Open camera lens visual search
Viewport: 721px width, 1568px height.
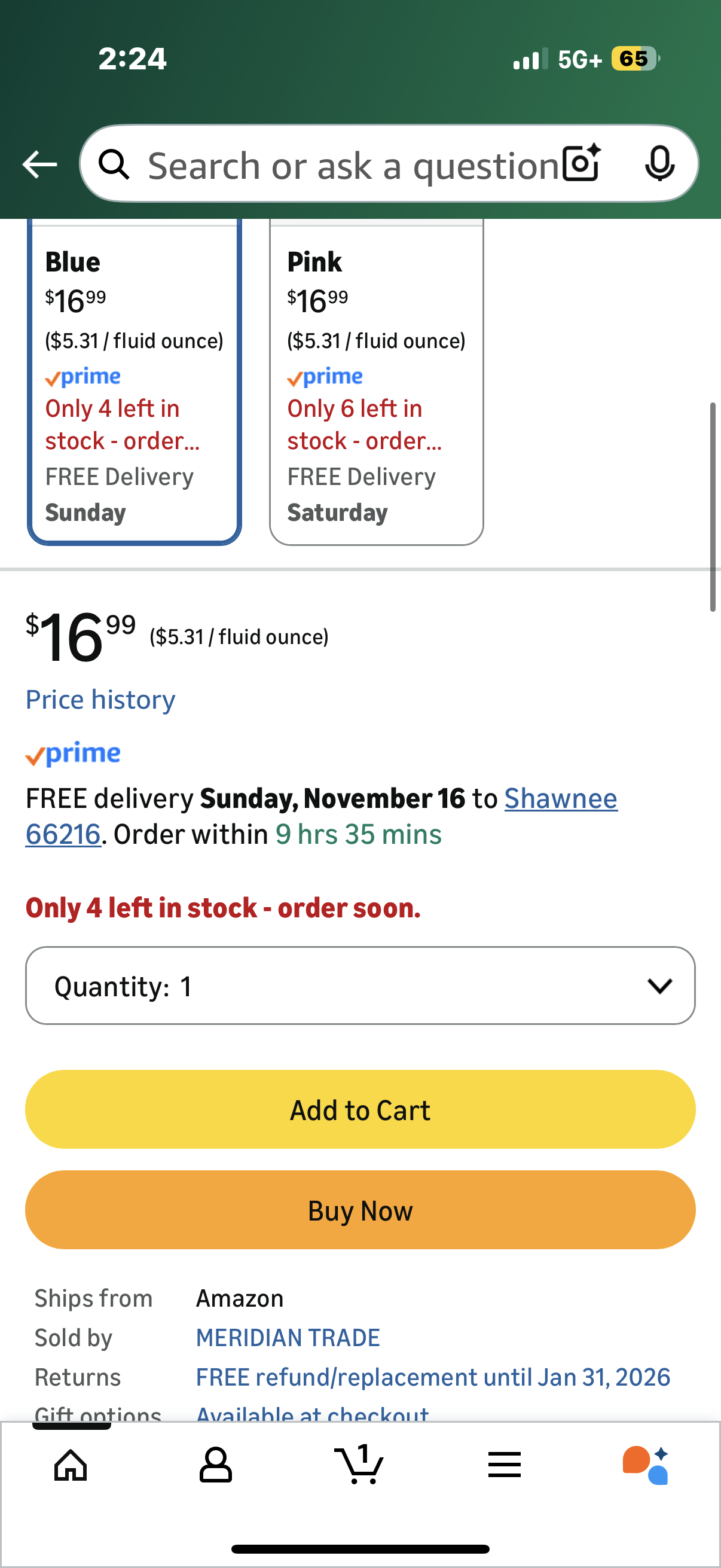click(x=581, y=163)
